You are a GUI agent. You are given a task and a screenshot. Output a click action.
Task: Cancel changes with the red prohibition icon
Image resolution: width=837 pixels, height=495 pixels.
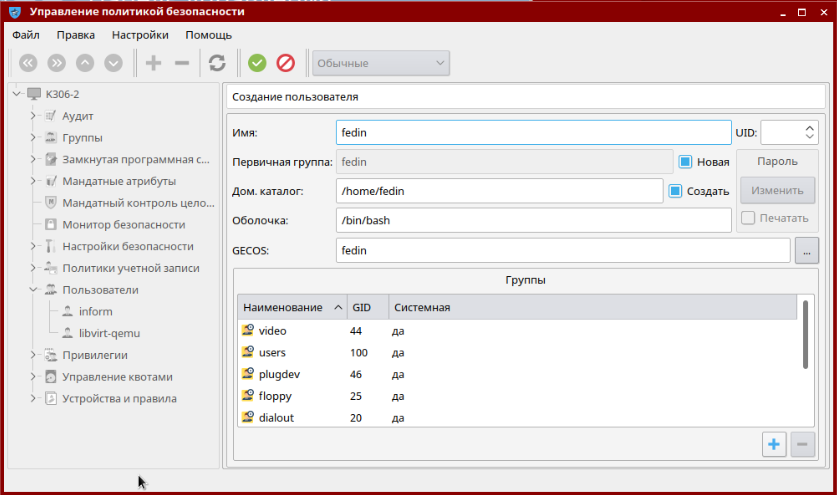(286, 63)
